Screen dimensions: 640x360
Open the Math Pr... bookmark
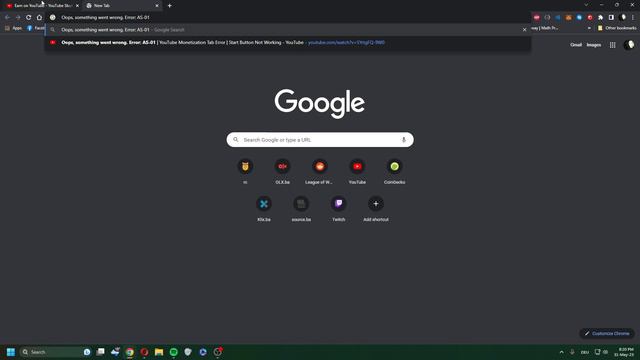(545, 28)
